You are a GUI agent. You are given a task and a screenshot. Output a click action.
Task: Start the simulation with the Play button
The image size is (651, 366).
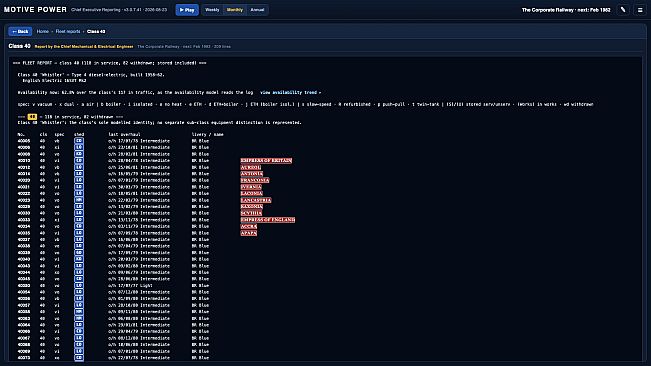tap(187, 10)
